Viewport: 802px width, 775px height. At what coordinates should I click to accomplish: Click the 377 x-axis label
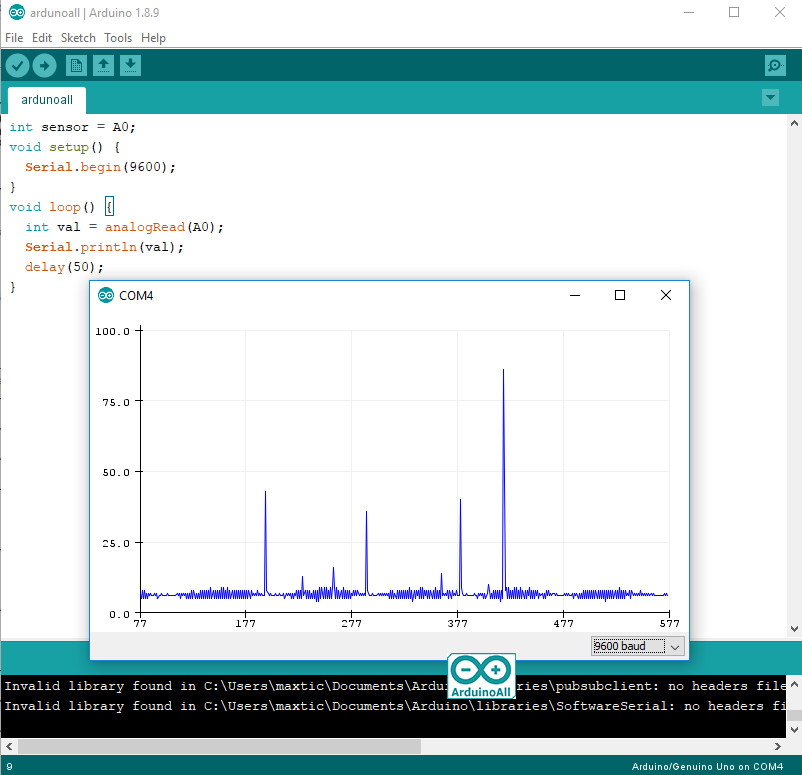click(457, 623)
